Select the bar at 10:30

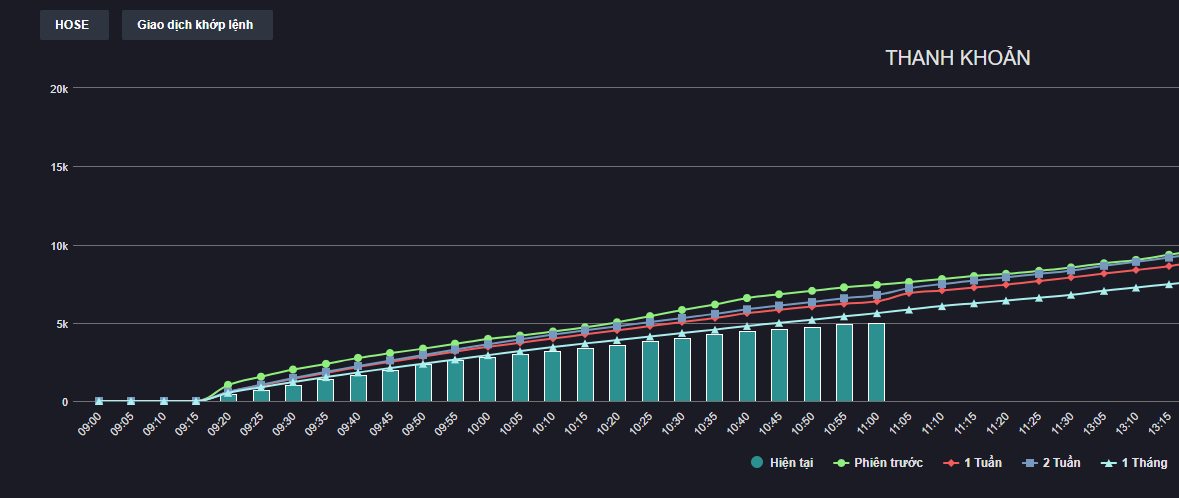click(x=682, y=370)
